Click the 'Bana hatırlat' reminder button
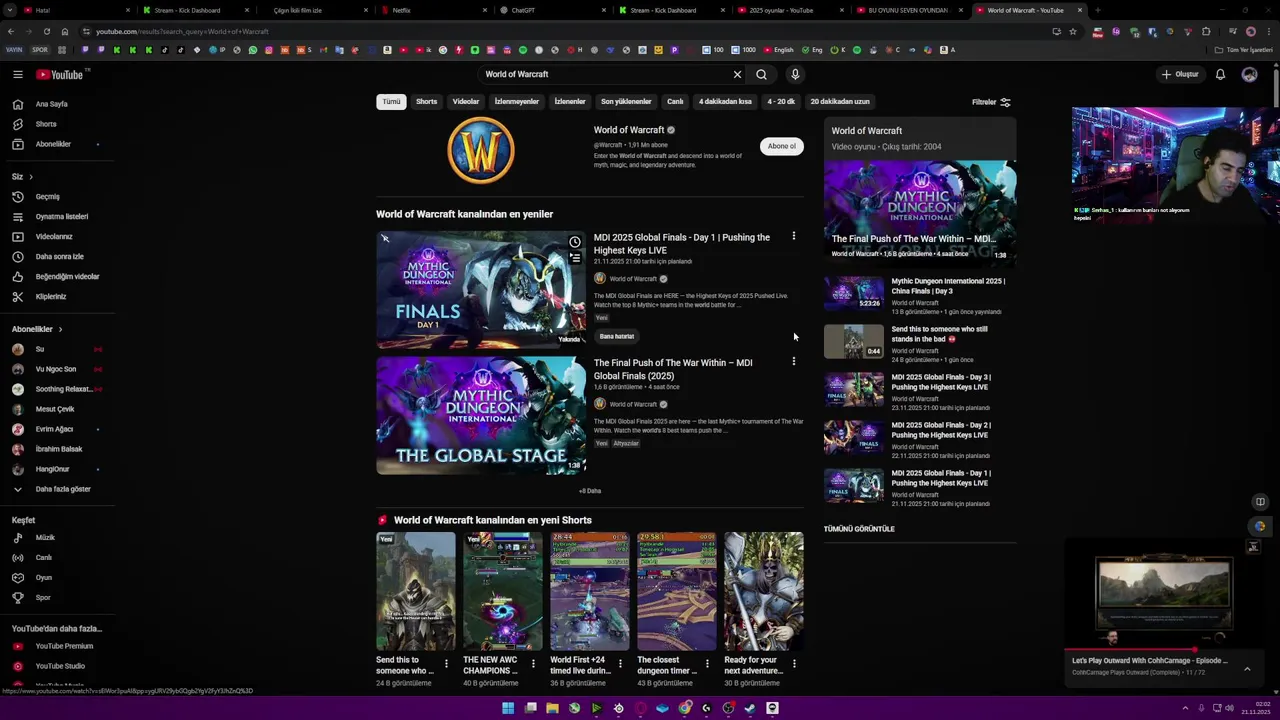The height and width of the screenshot is (720, 1280). coord(617,336)
